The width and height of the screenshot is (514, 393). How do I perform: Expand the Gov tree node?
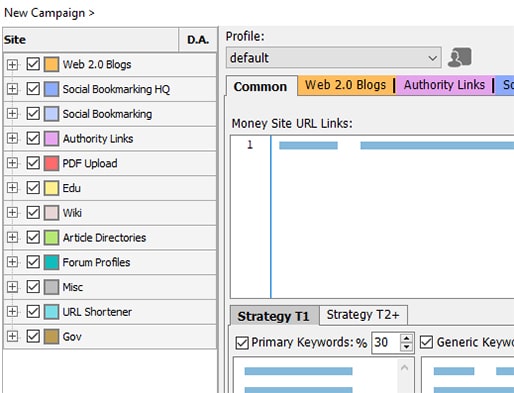click(x=12, y=336)
